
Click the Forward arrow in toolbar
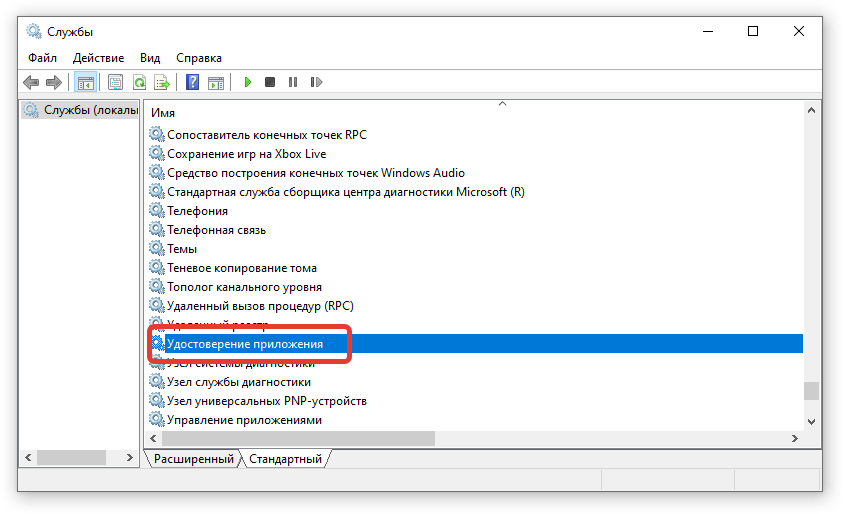point(53,82)
